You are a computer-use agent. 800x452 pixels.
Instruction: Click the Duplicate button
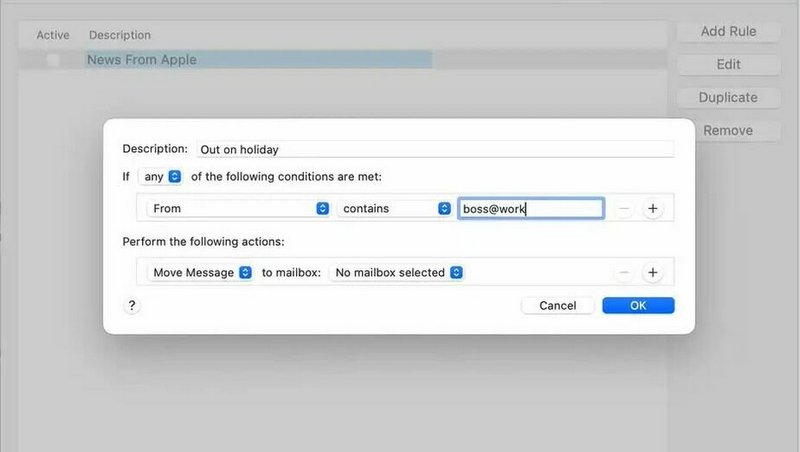tap(728, 98)
